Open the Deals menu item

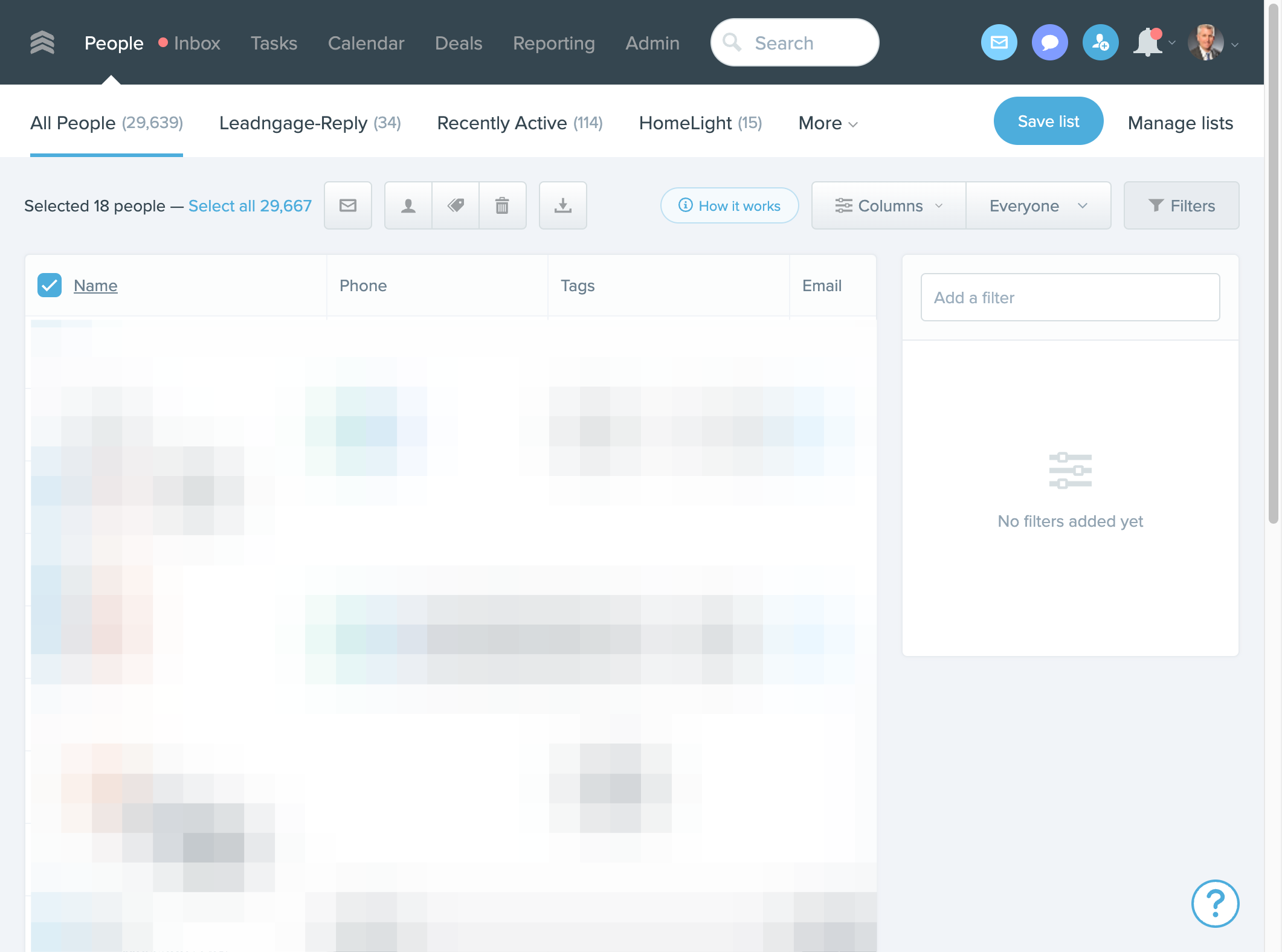[459, 43]
